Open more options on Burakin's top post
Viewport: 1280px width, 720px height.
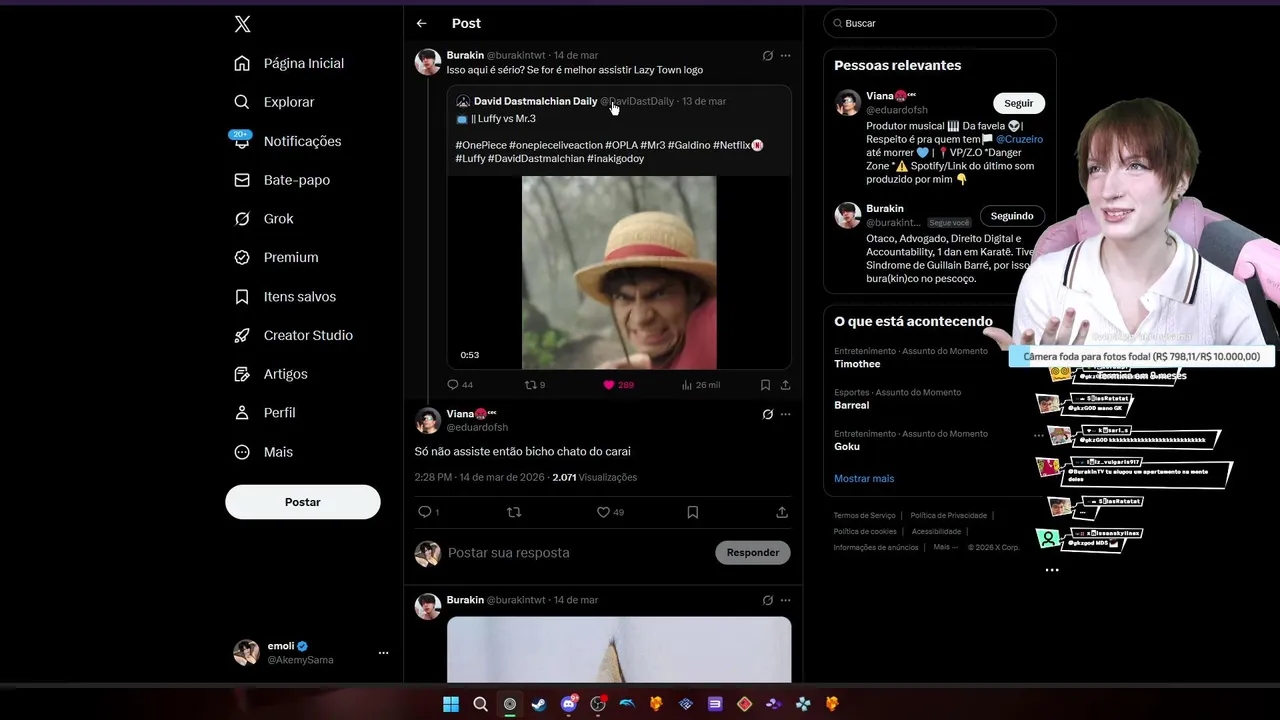tap(785, 56)
